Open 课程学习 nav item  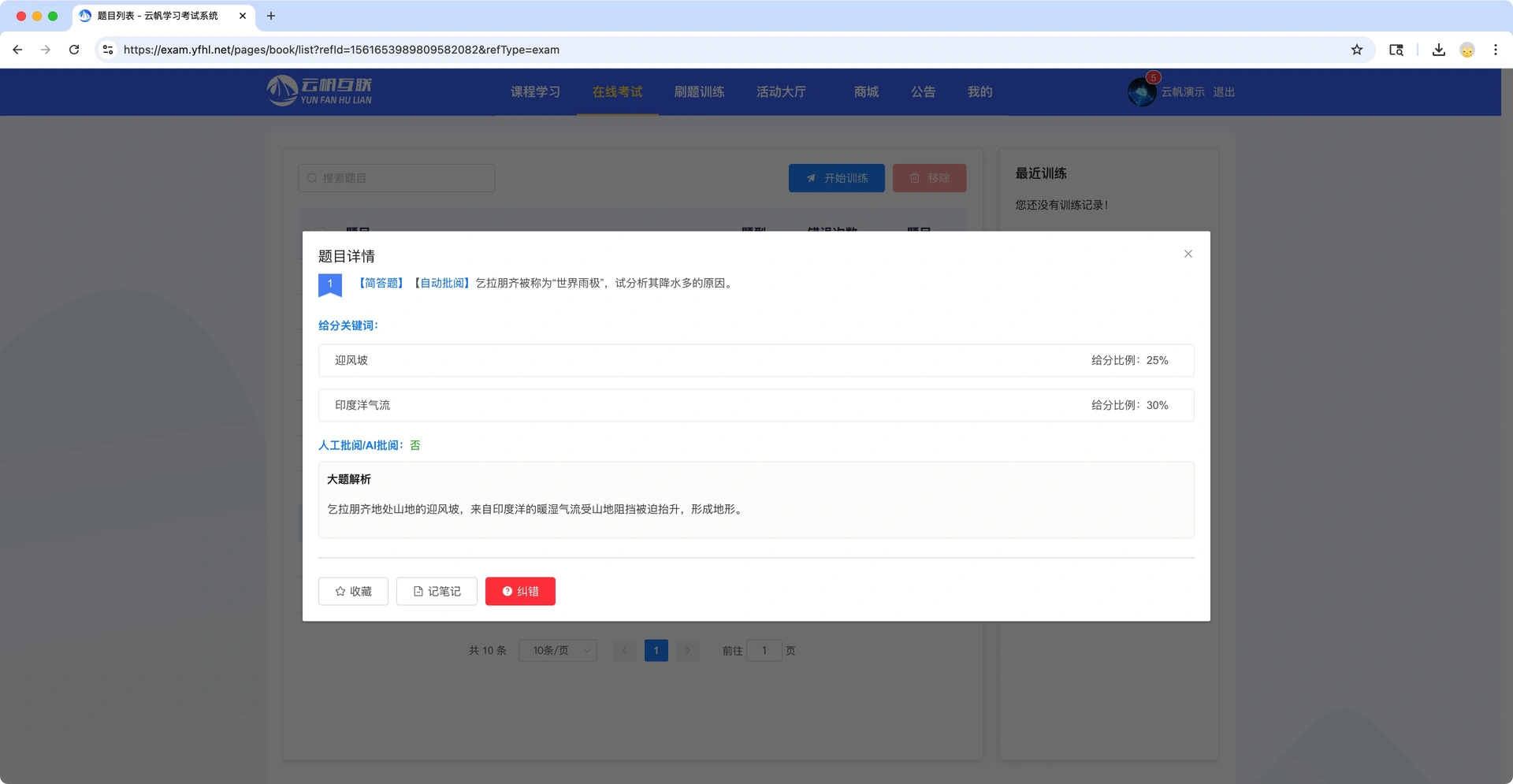pos(535,92)
